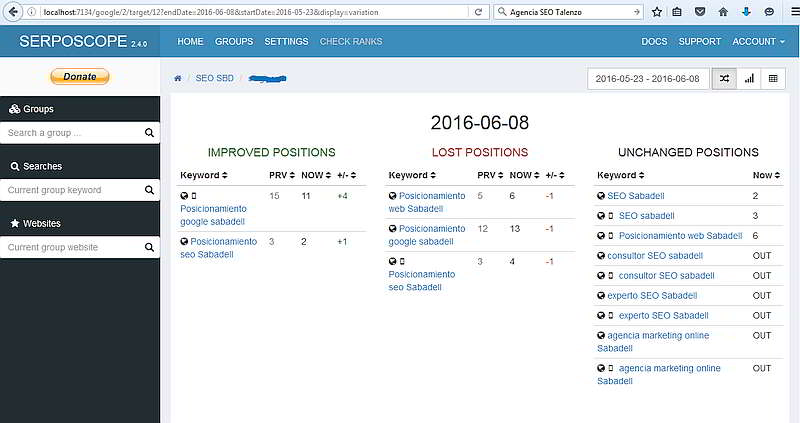Sort Improved Positions table by Keyword
This screenshot has height=423, width=800.
tap(204, 175)
